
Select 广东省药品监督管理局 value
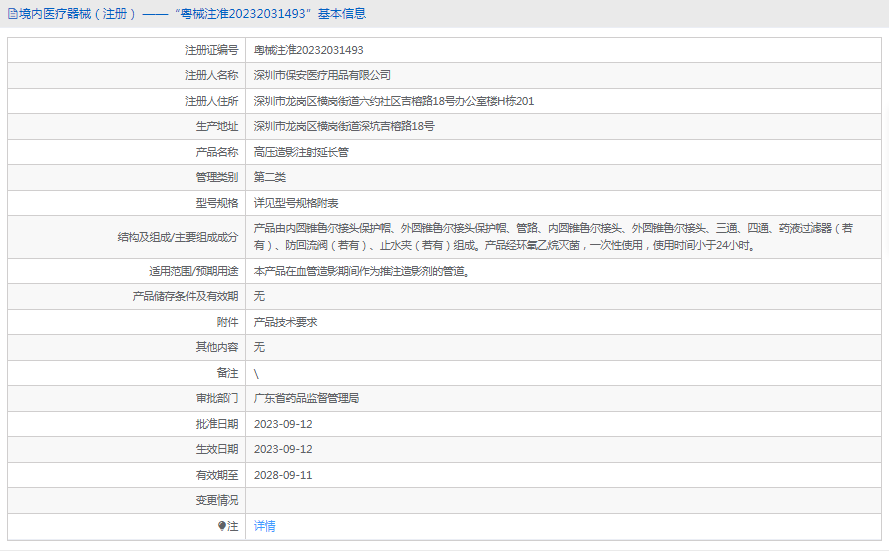(x=306, y=398)
